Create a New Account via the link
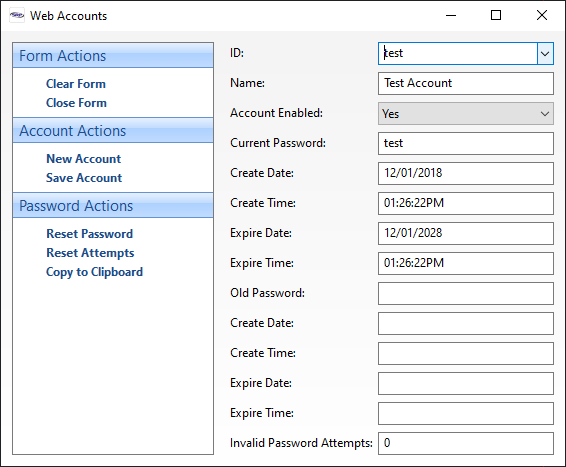The width and height of the screenshot is (566, 467). pos(83,159)
